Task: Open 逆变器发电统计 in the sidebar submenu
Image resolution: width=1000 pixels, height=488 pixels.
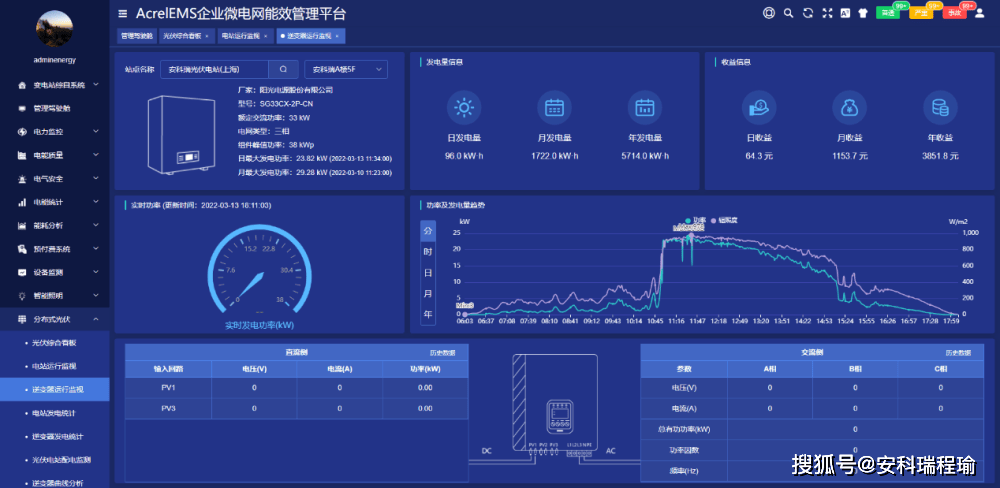Action: click(x=54, y=436)
